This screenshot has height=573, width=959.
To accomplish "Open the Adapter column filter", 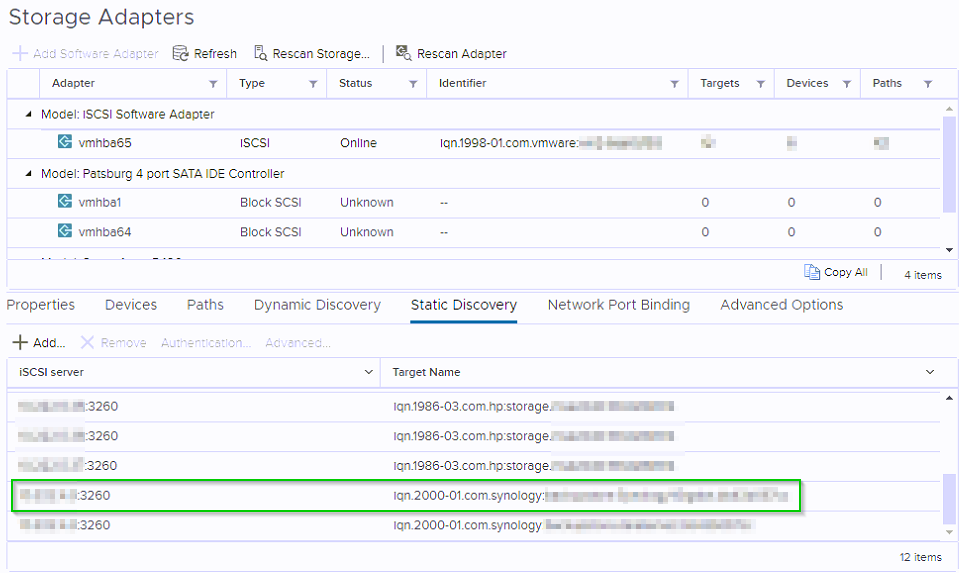I will click(x=212, y=84).
